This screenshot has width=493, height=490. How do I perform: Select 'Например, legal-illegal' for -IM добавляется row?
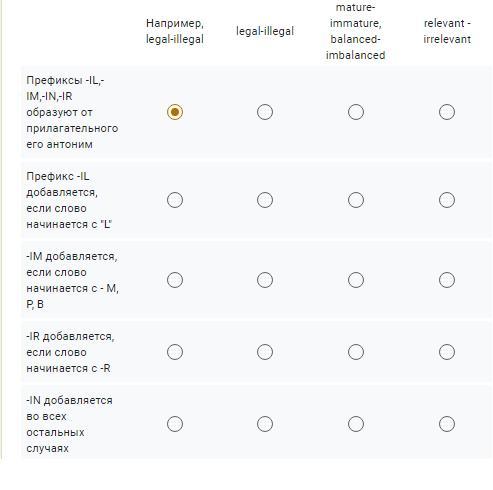coord(175,280)
